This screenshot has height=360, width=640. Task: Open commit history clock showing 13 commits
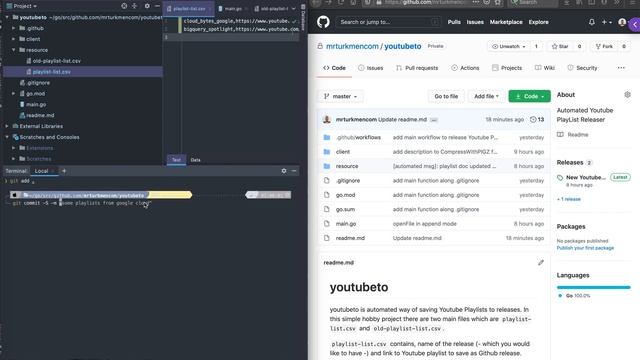tap(537, 120)
